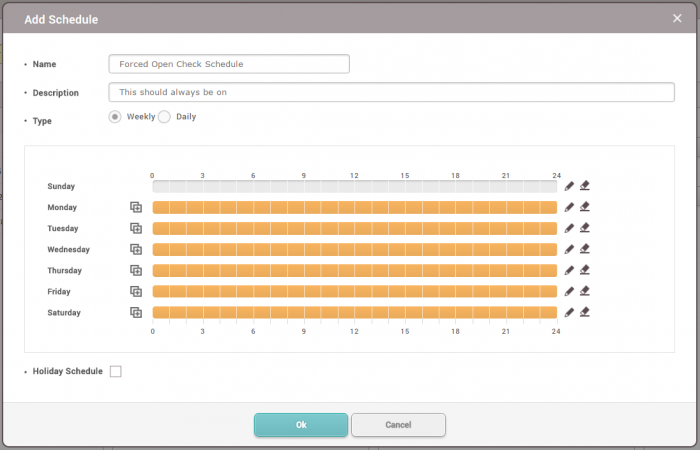Click the pencil edit icon for Saturday
The width and height of the screenshot is (700, 450).
[x=569, y=312]
